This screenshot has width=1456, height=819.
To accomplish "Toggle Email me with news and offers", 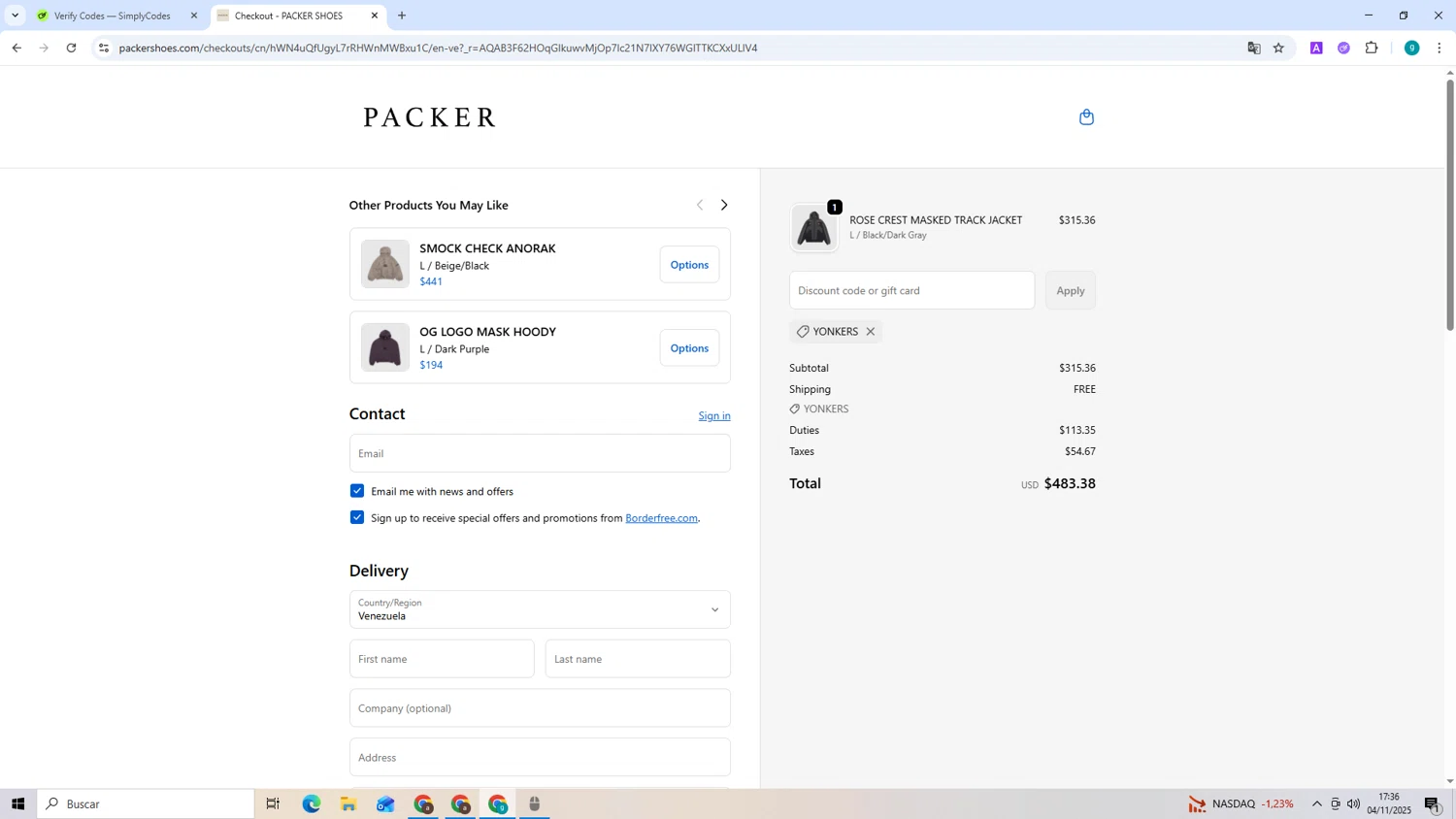I will (357, 491).
